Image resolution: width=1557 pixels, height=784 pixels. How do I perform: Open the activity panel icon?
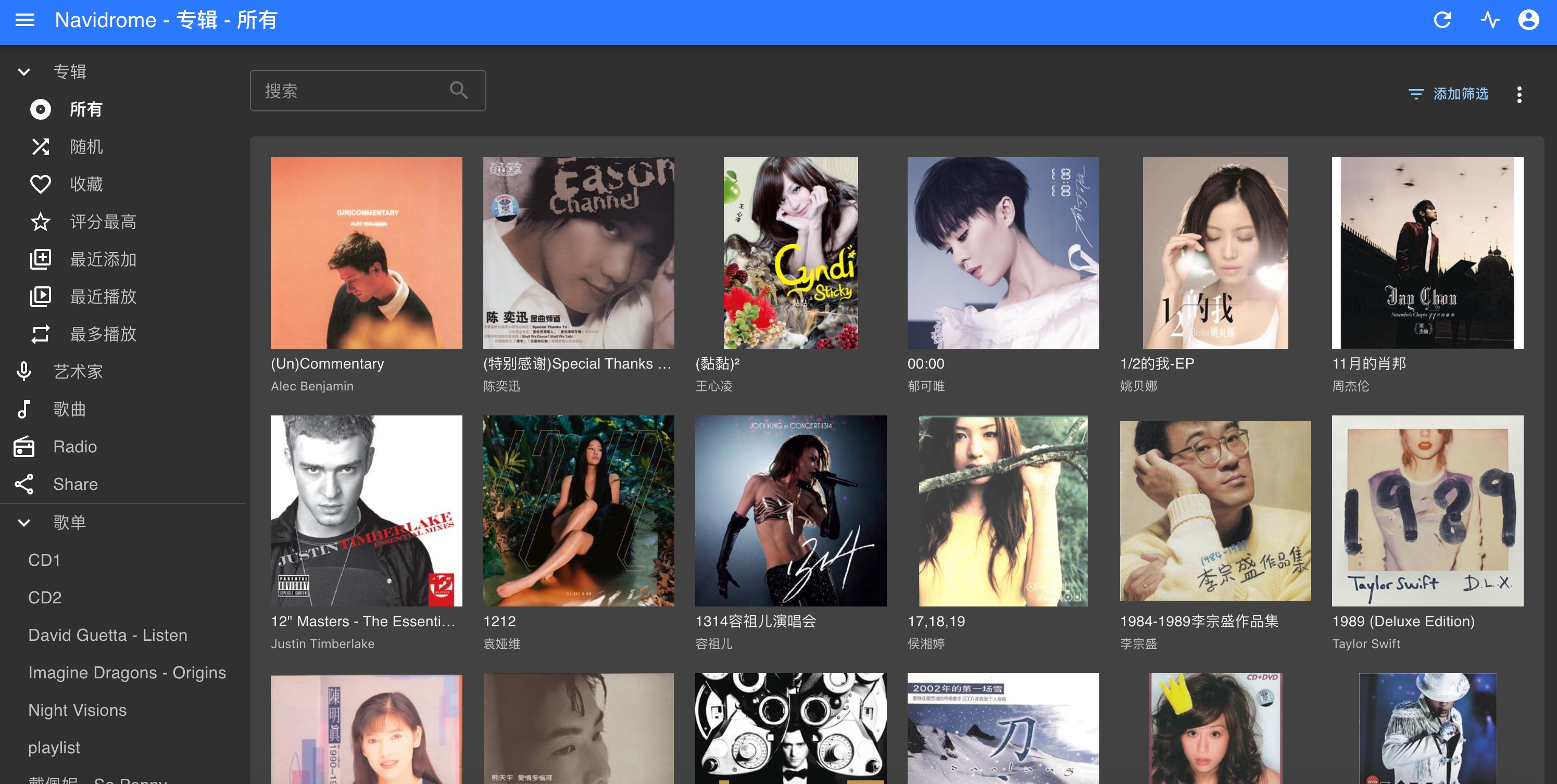[x=1490, y=20]
